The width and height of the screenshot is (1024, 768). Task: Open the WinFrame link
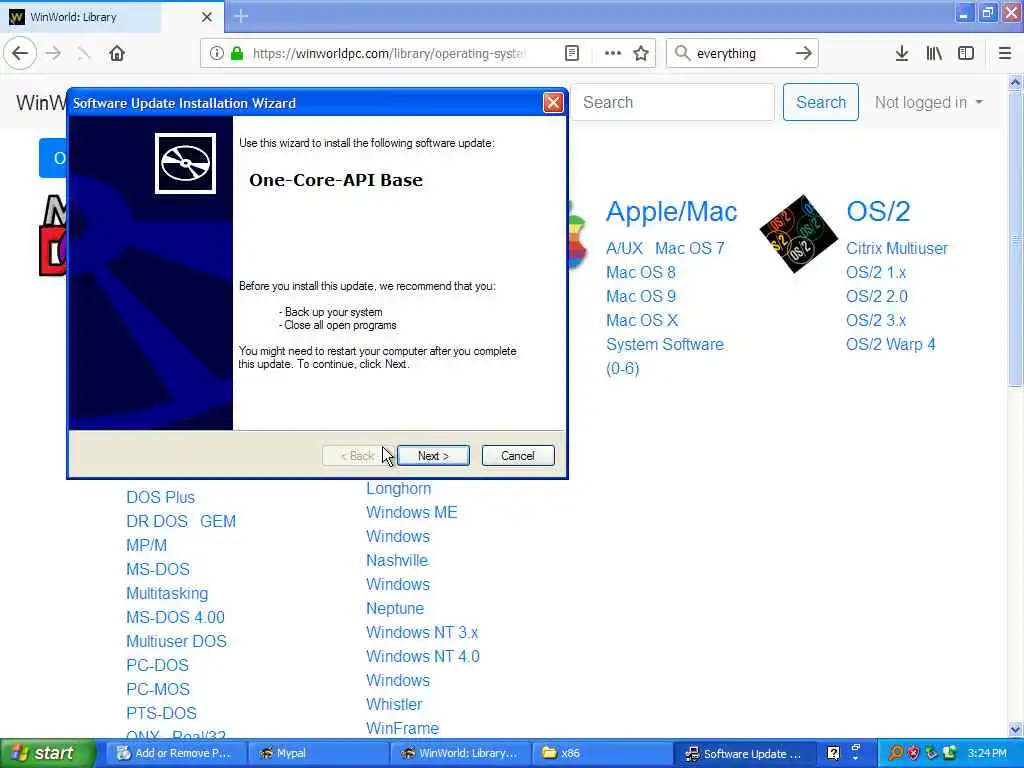[x=402, y=728]
